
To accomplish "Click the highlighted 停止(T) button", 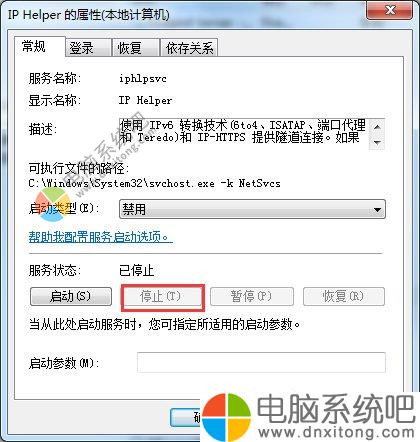I will (x=162, y=296).
